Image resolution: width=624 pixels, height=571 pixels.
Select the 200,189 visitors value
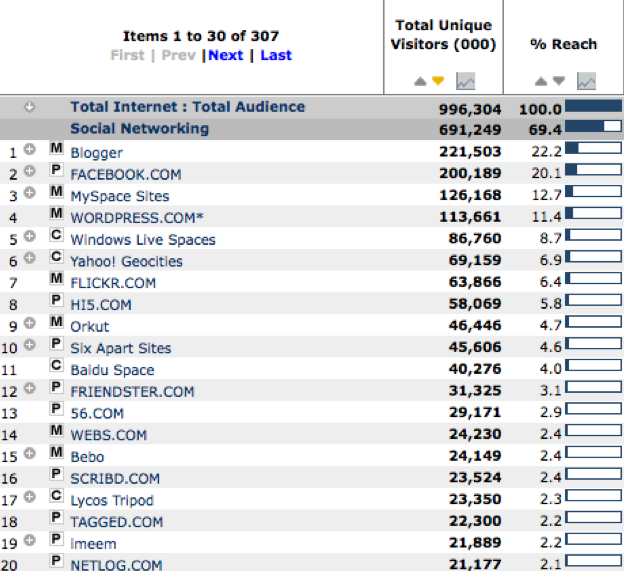click(470, 173)
